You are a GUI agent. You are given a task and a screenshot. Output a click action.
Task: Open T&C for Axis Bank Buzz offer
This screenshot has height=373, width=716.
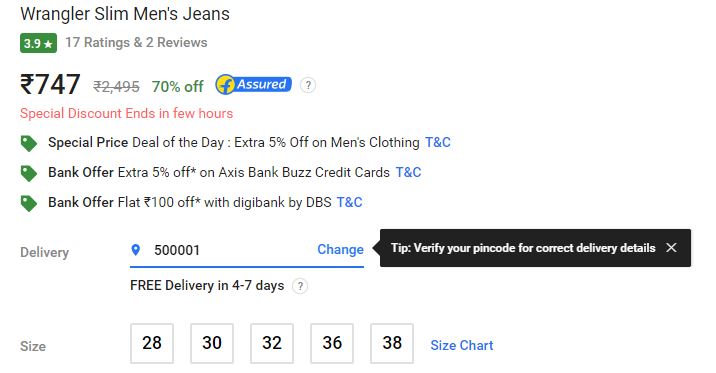(408, 172)
